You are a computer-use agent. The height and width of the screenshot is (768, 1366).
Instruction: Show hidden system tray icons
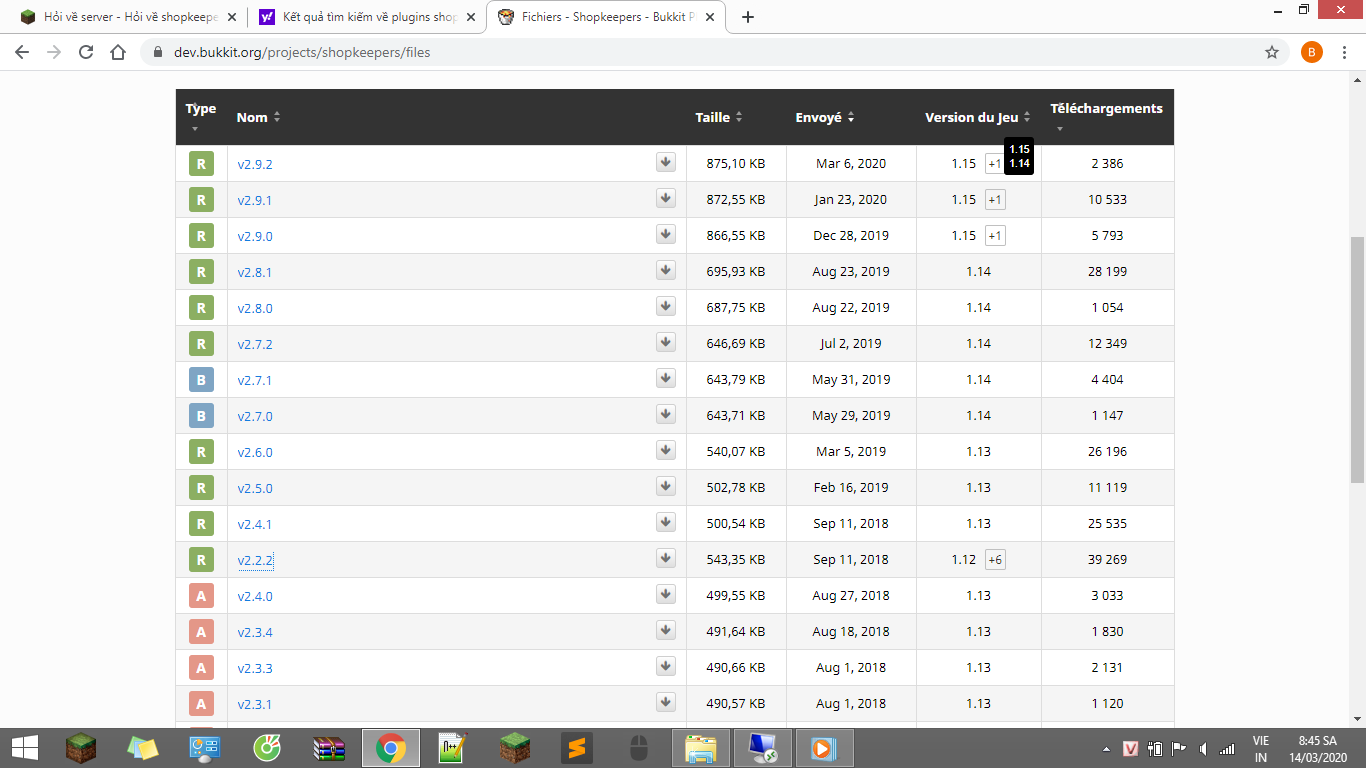tap(1106, 749)
